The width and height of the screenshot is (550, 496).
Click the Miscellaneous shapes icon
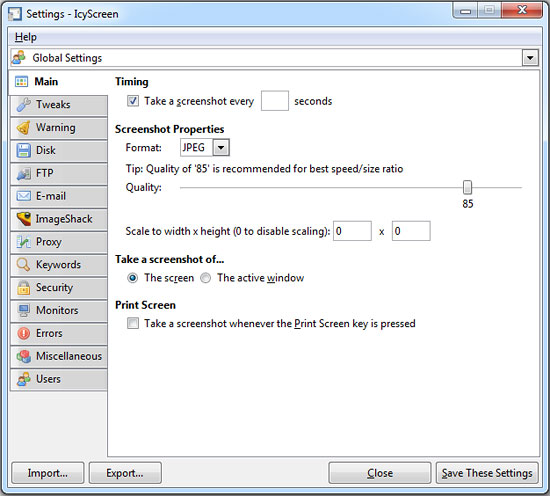[x=24, y=356]
